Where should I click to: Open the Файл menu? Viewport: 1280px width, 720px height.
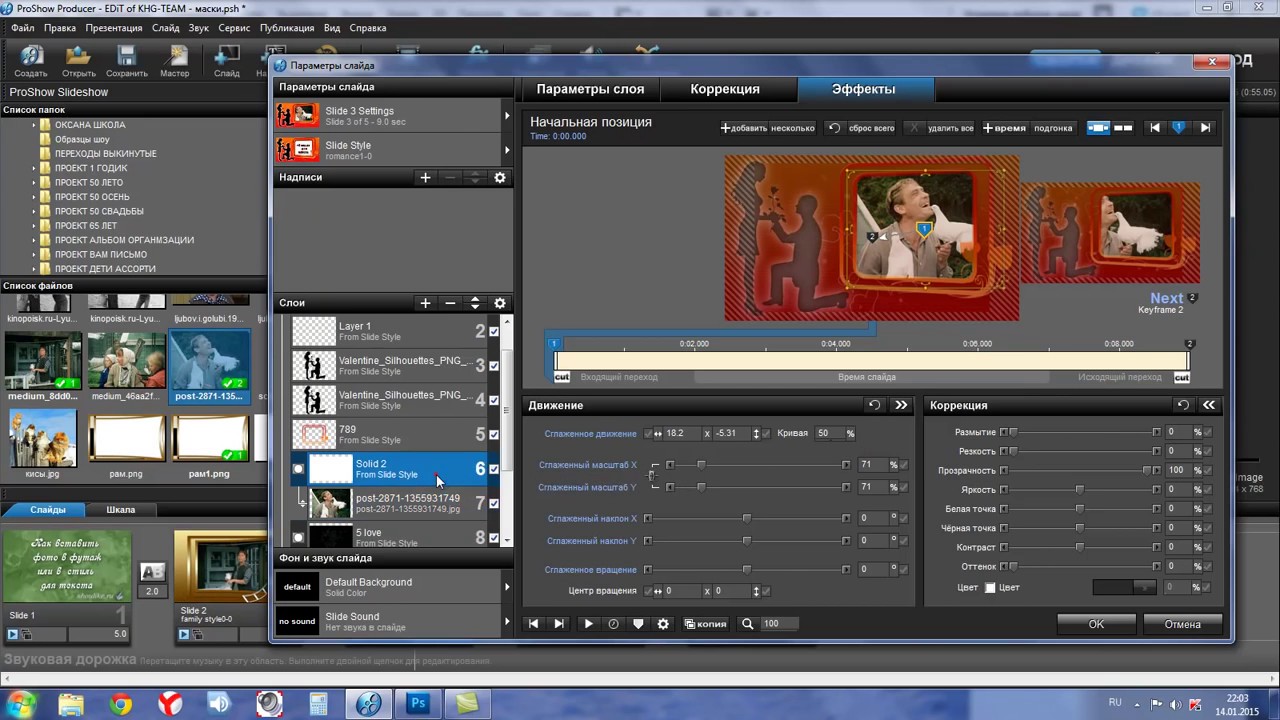pos(22,28)
